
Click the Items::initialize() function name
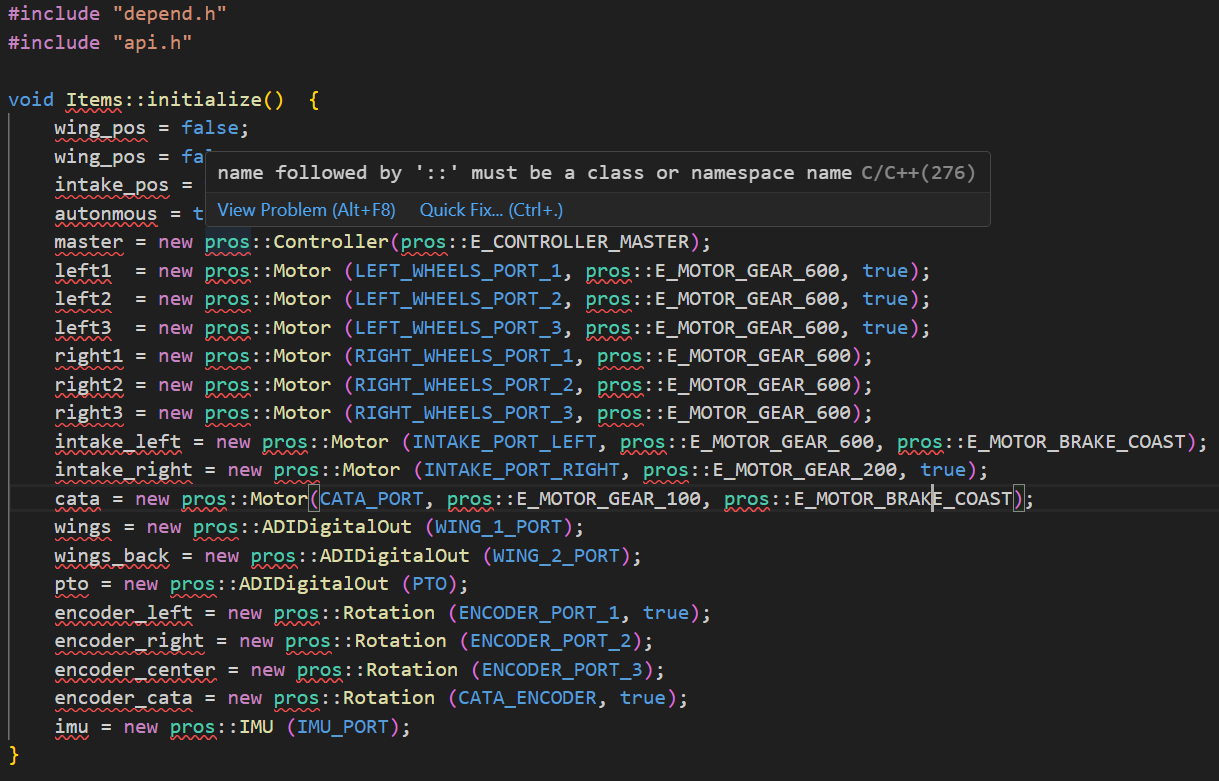[x=175, y=100]
